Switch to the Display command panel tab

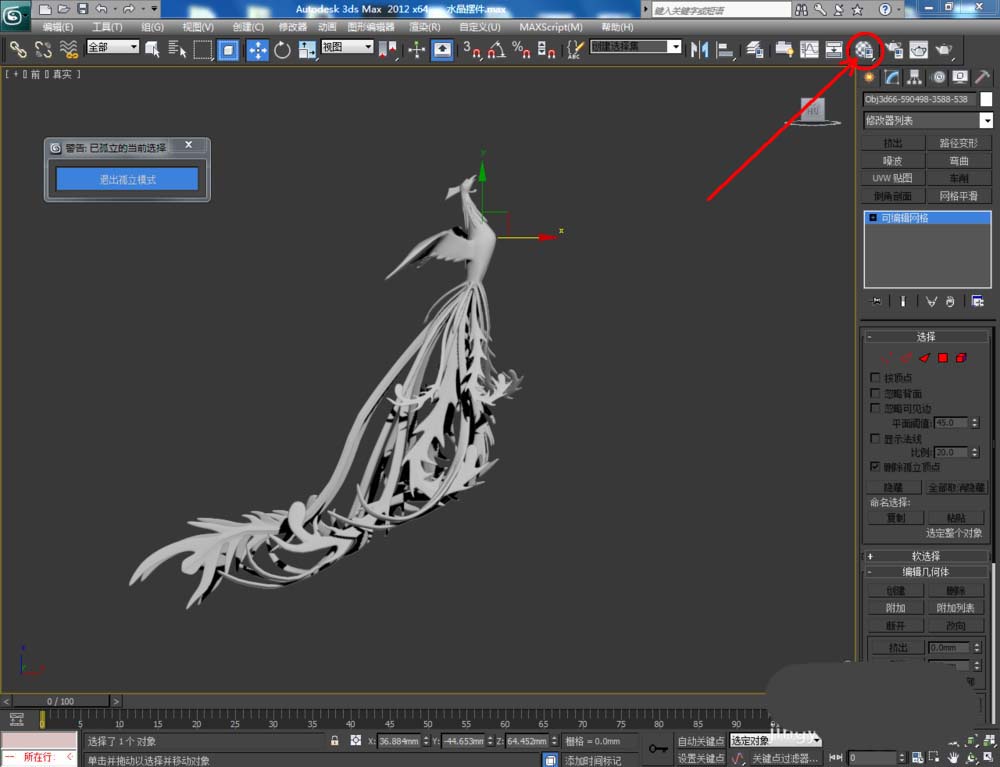pos(960,78)
